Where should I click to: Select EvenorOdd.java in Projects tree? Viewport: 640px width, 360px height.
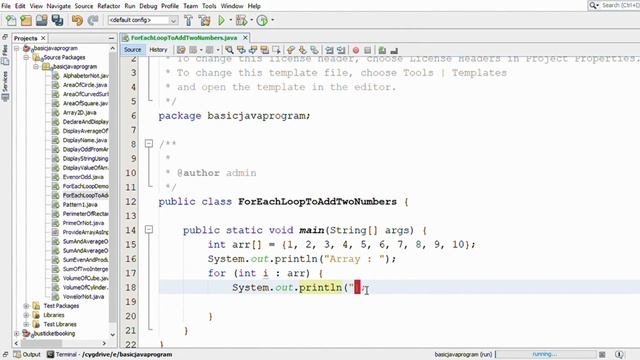point(83,177)
